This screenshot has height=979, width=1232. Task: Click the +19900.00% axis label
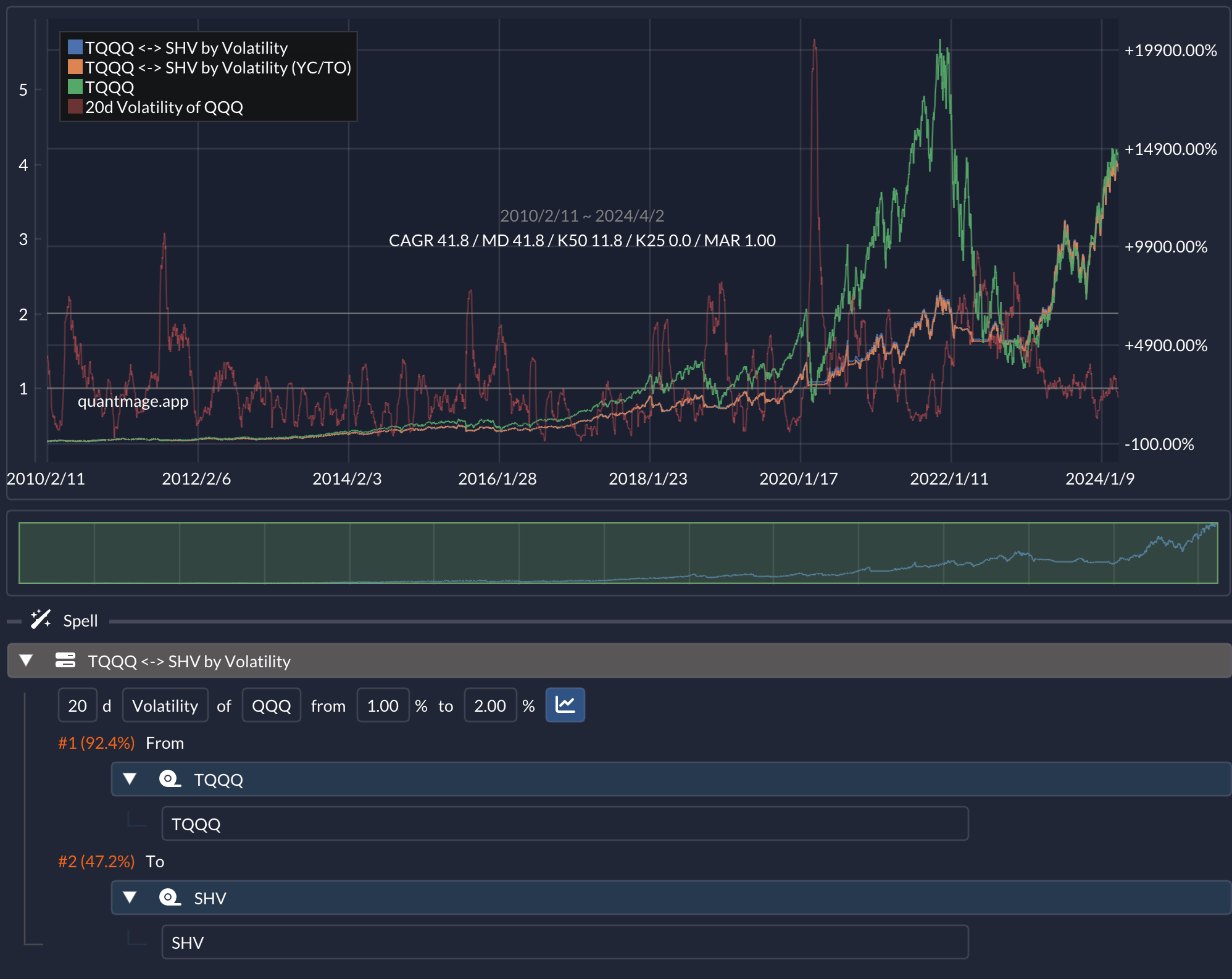1170,50
